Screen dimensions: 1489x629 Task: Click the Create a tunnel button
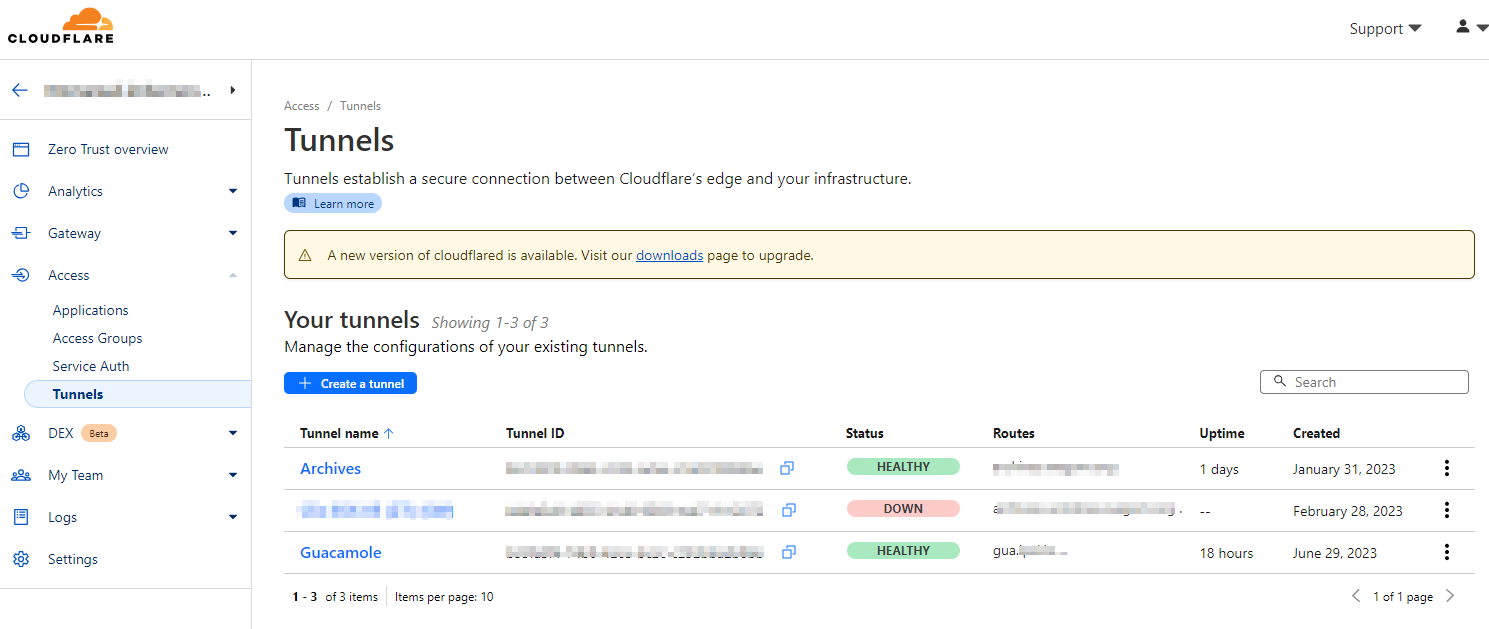(x=350, y=383)
